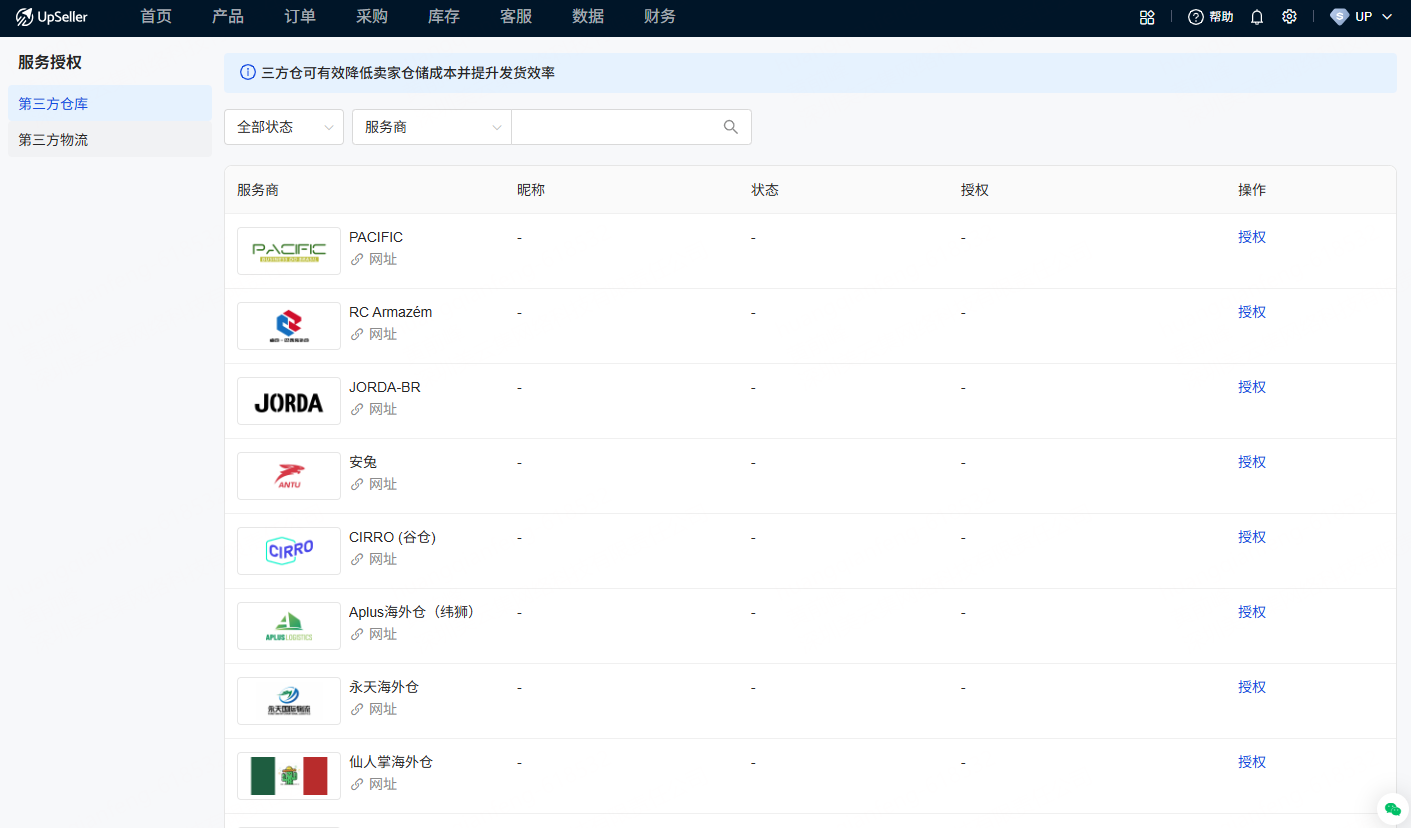Click the 帮助 help label
Viewport: 1411px width, 828px height.
1221,17
